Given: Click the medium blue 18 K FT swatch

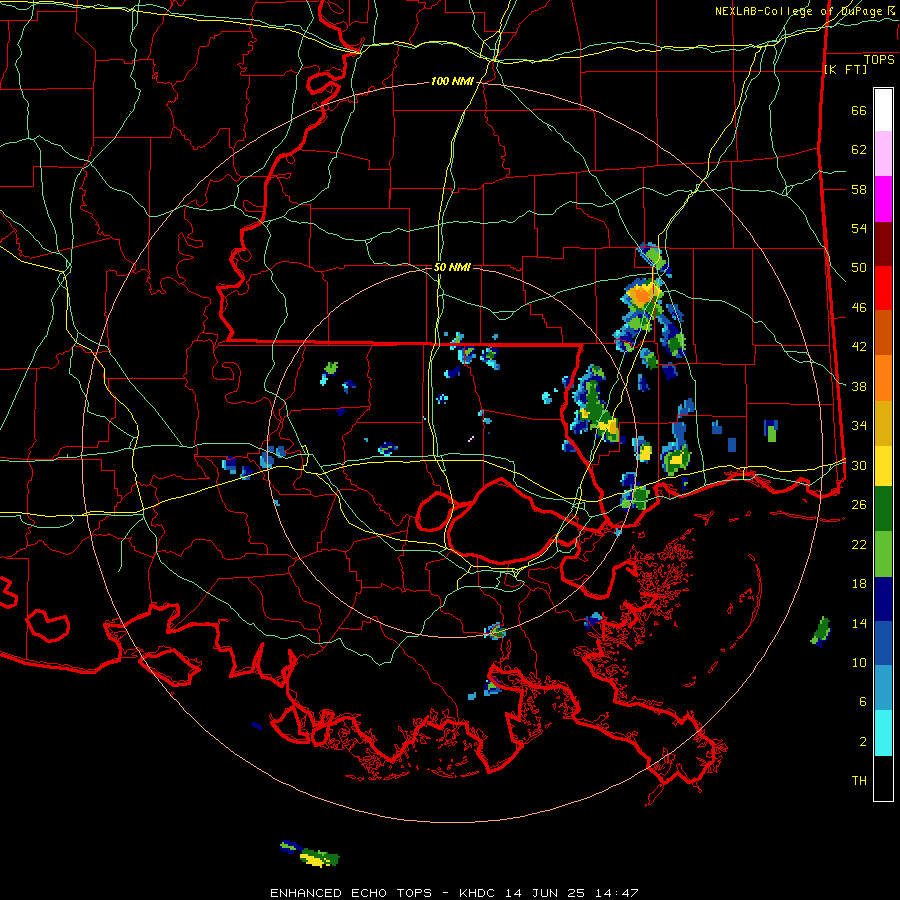Looking at the screenshot, I should tap(883, 643).
